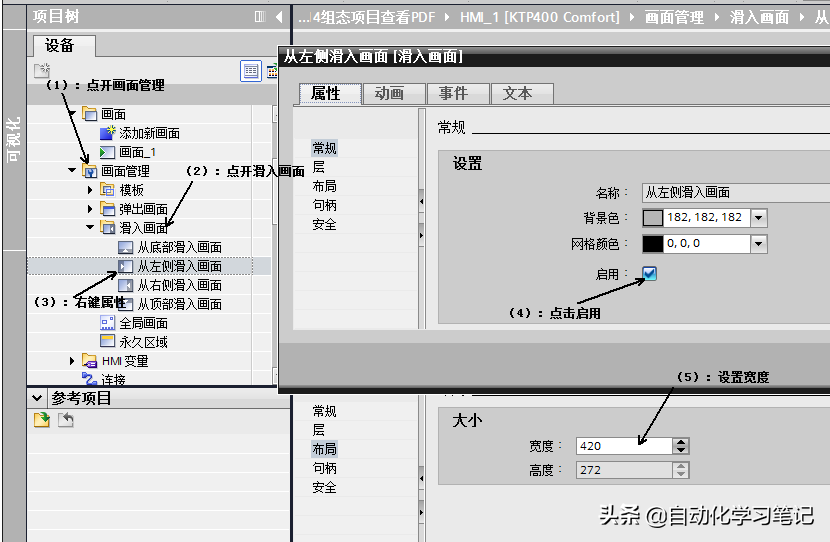This screenshot has height=542, width=830.
Task: Select 安全 in the upper properties list
Action: point(324,224)
